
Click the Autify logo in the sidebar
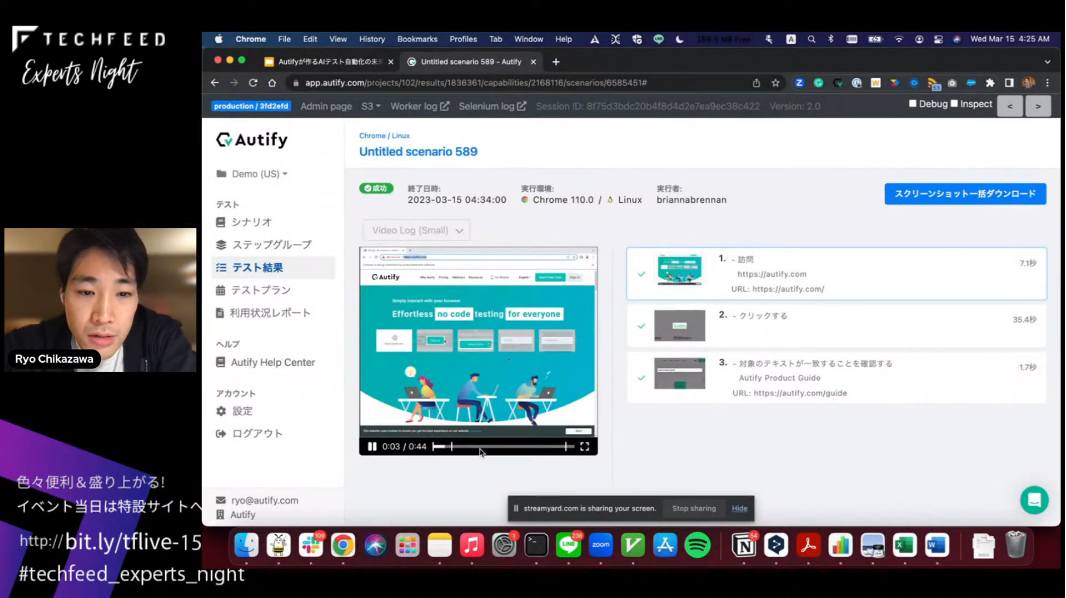tap(252, 140)
